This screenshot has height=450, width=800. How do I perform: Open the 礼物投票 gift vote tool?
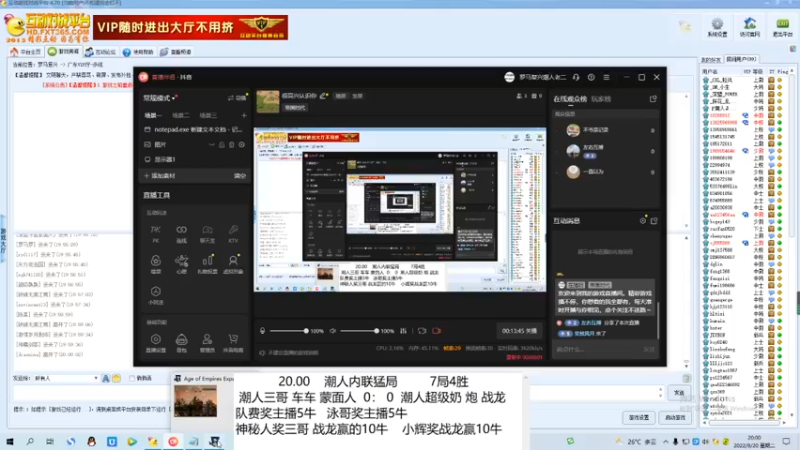click(207, 264)
